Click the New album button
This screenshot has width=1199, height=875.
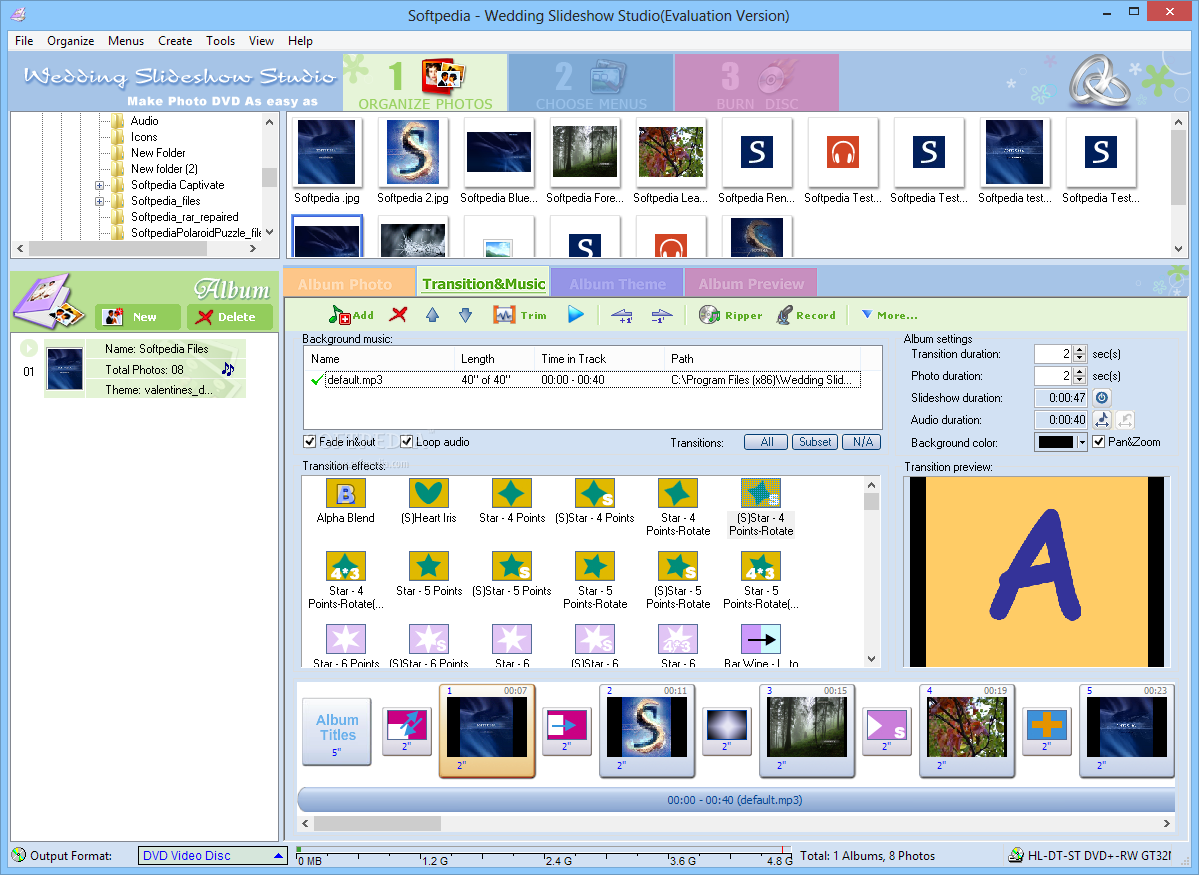point(138,317)
